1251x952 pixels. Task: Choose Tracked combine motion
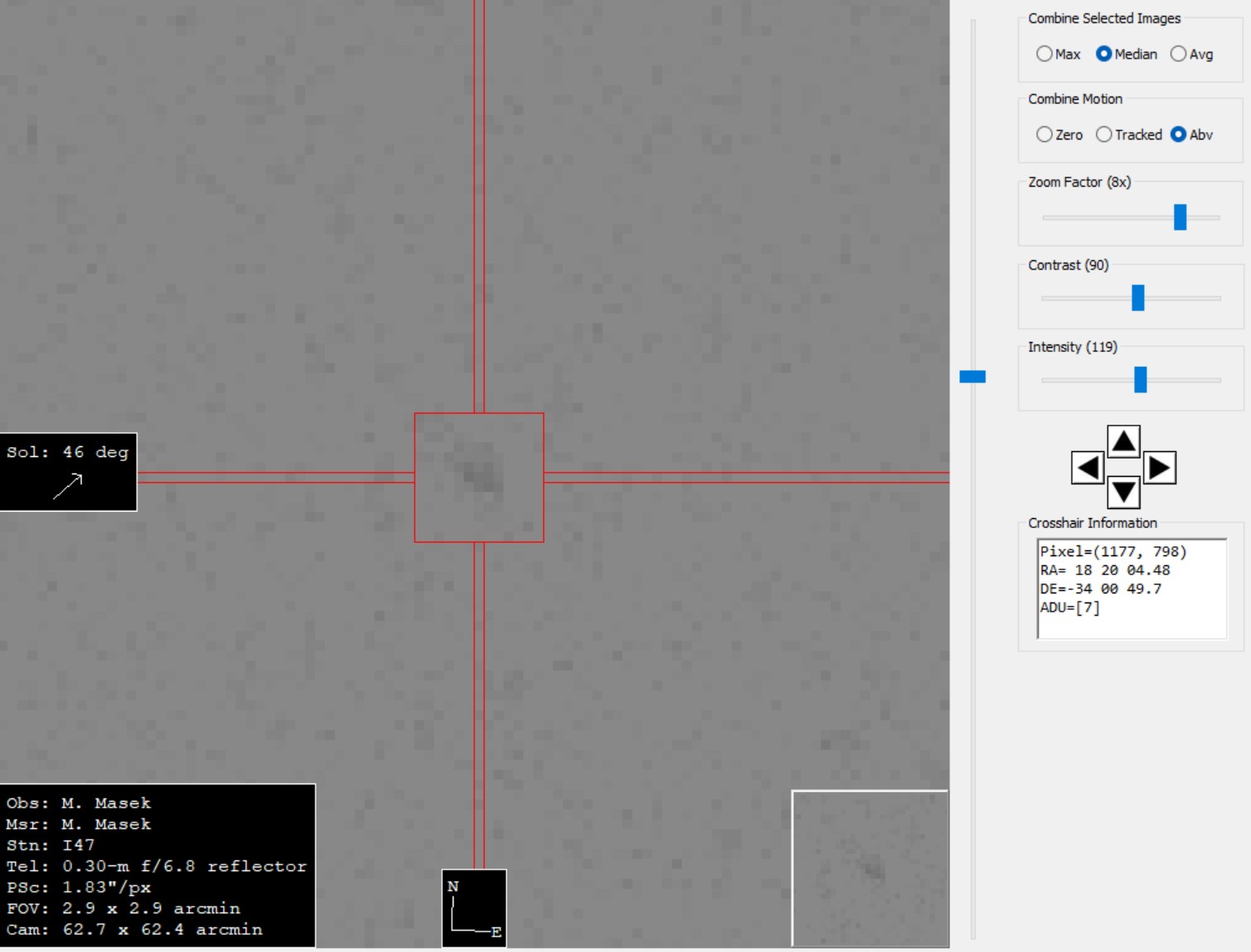1104,135
